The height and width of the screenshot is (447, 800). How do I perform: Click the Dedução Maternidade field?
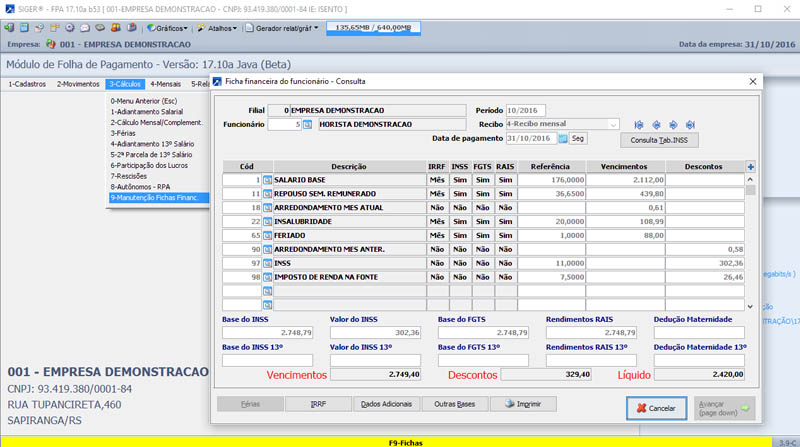pos(699,333)
